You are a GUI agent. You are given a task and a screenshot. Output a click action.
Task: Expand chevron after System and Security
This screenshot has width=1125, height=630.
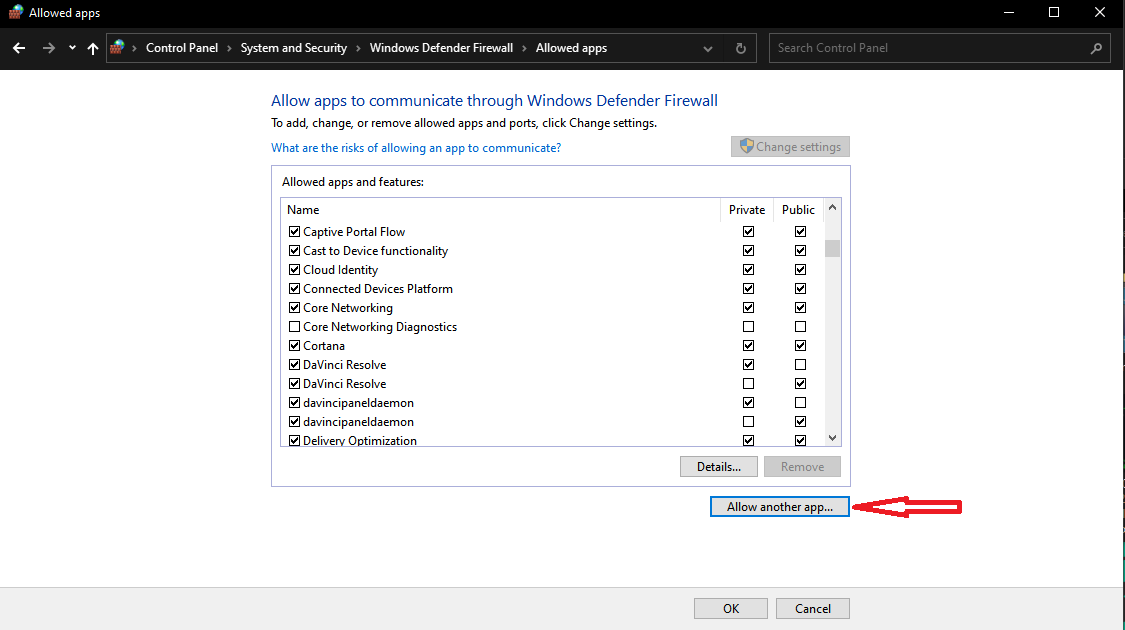pos(358,48)
